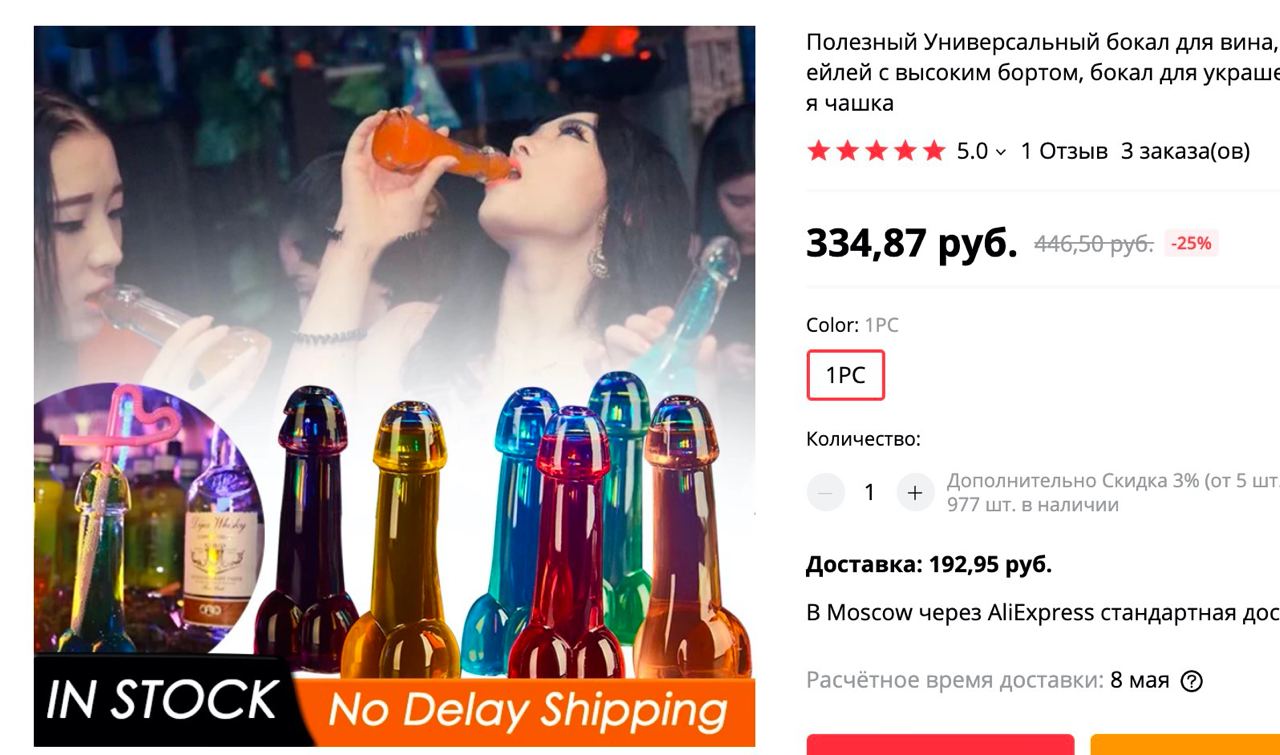Image resolution: width=1280 pixels, height=755 pixels.
Task: Click the crossed-out price 446,50 руб.
Action: pos(1094,243)
